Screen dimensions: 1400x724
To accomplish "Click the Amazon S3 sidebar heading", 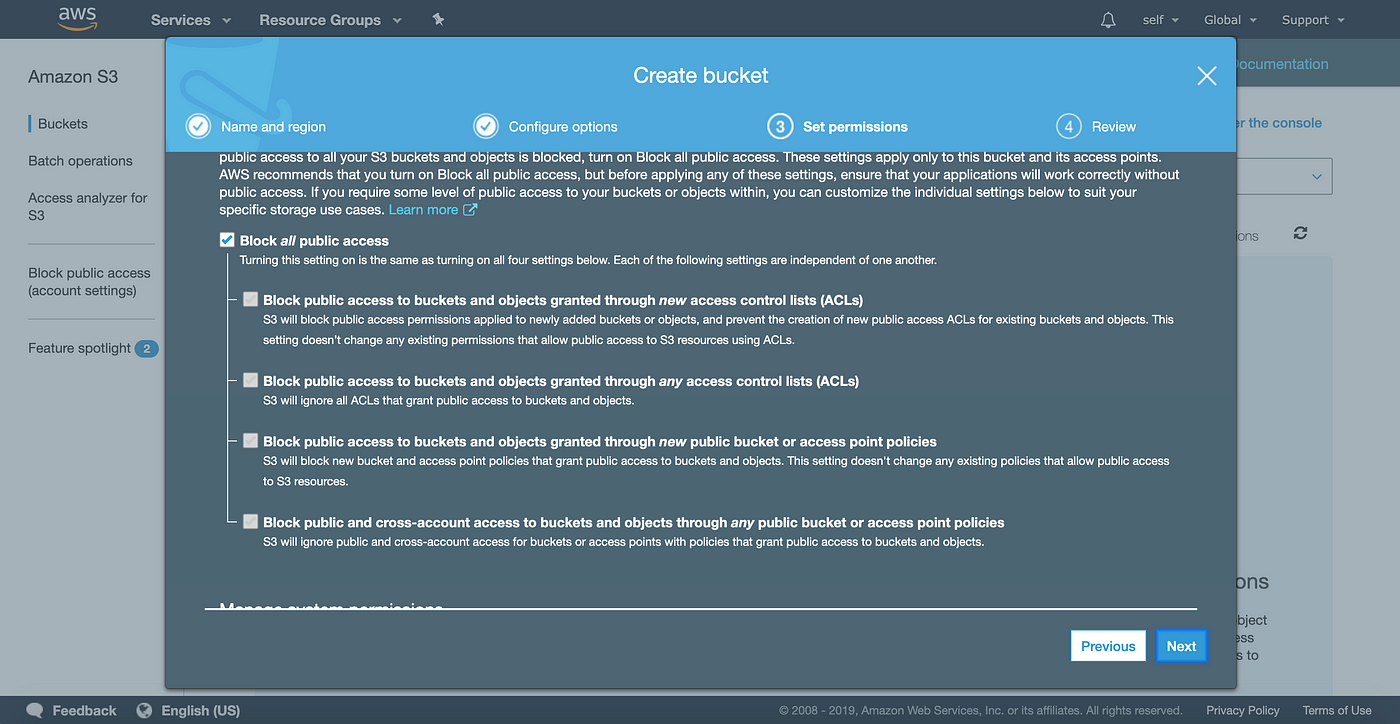I will [73, 77].
